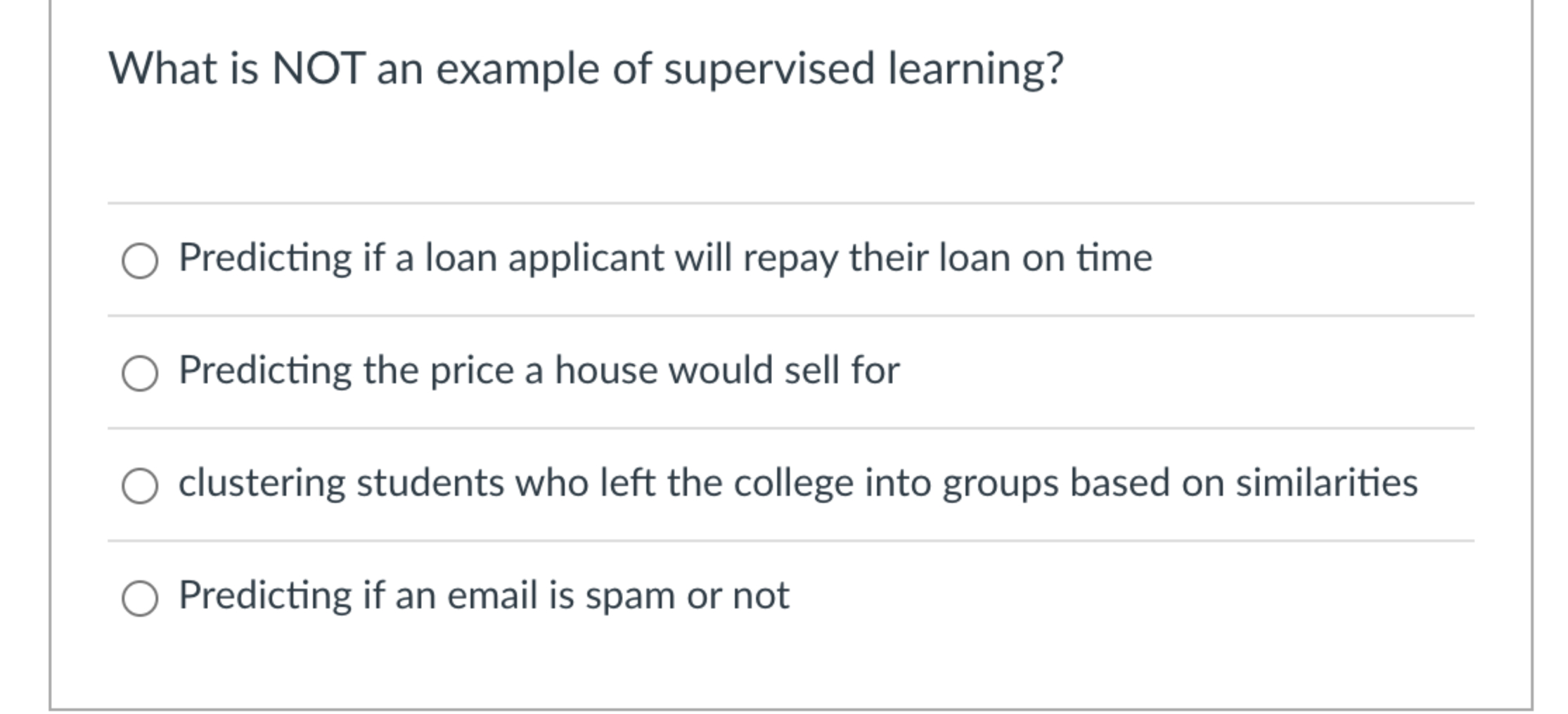Viewport: 1568px width, 714px height.
Task: Select the loan repayment prediction option
Action: click(144, 259)
